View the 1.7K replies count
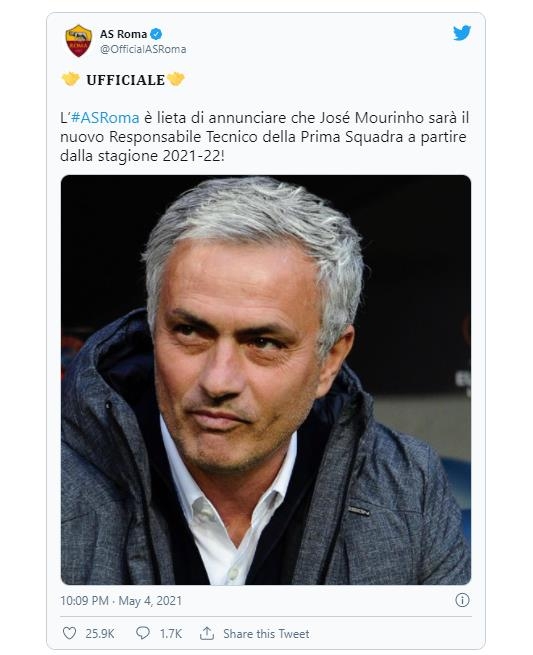Screen dimensions: 533x655 coord(171,634)
